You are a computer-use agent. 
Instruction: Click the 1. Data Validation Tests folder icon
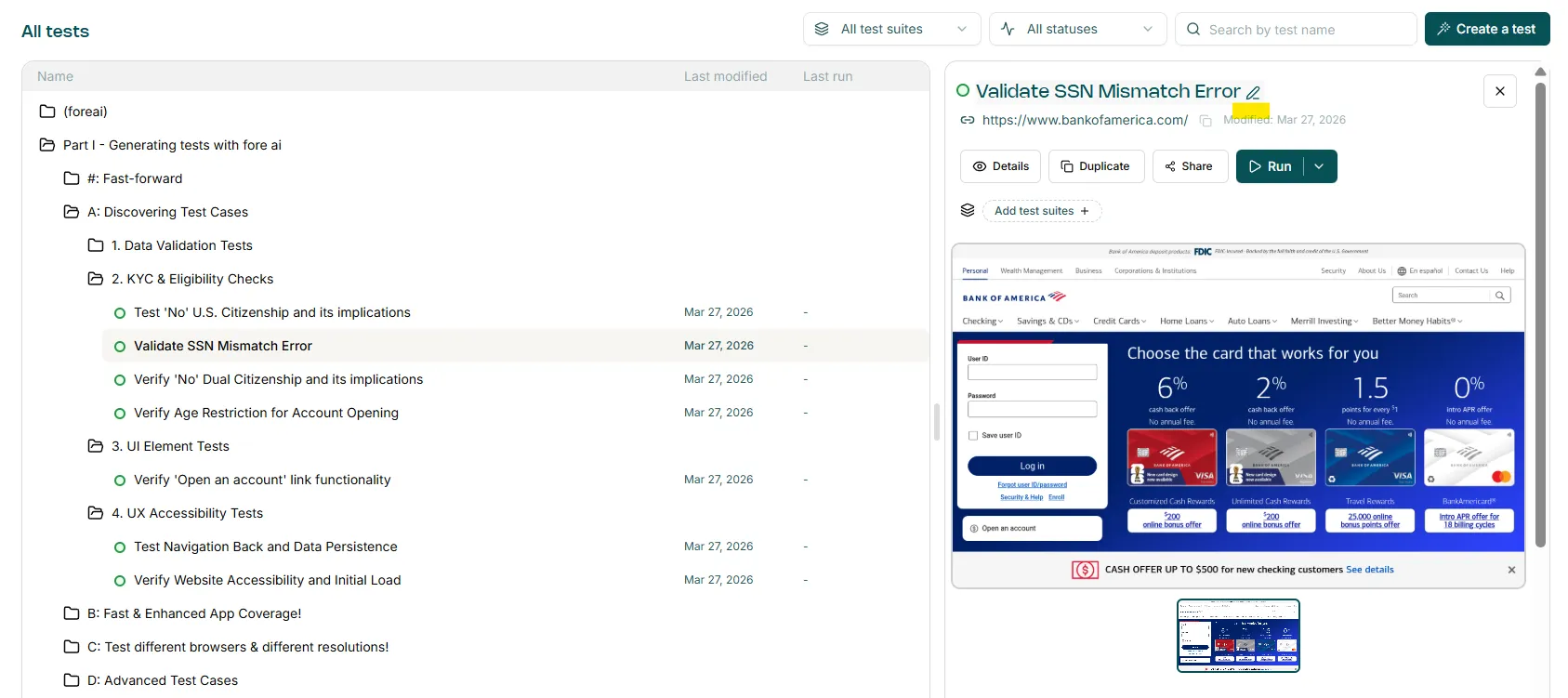point(96,245)
